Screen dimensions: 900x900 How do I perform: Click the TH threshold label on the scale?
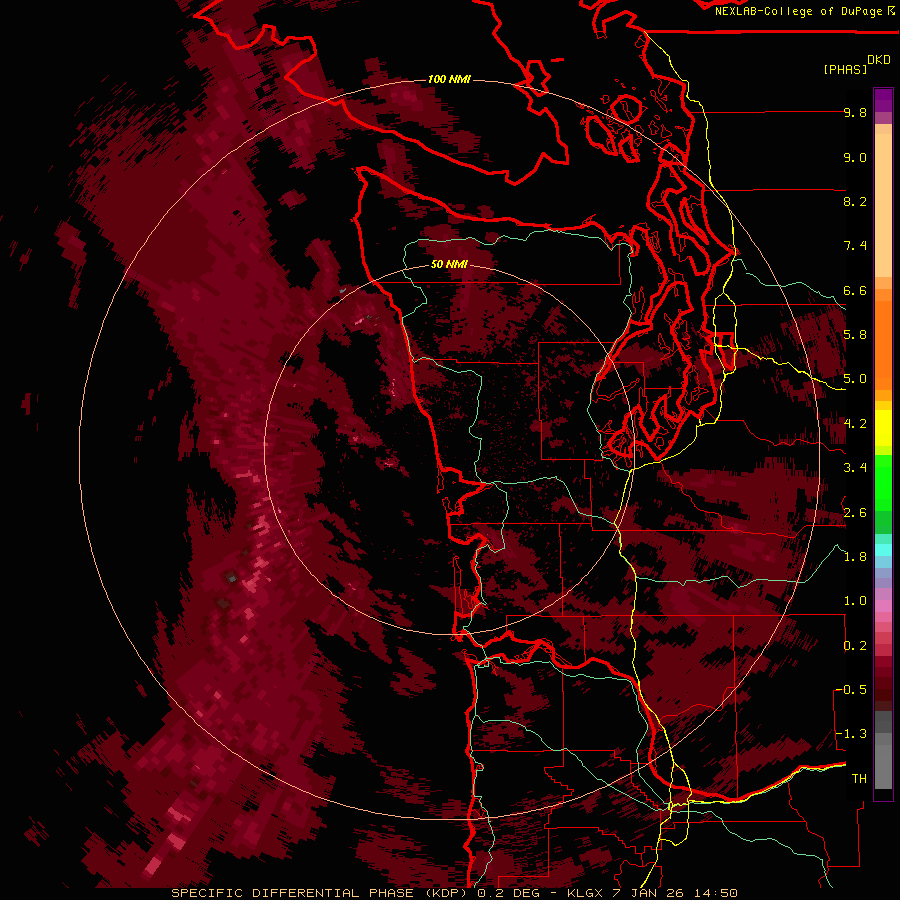859,779
